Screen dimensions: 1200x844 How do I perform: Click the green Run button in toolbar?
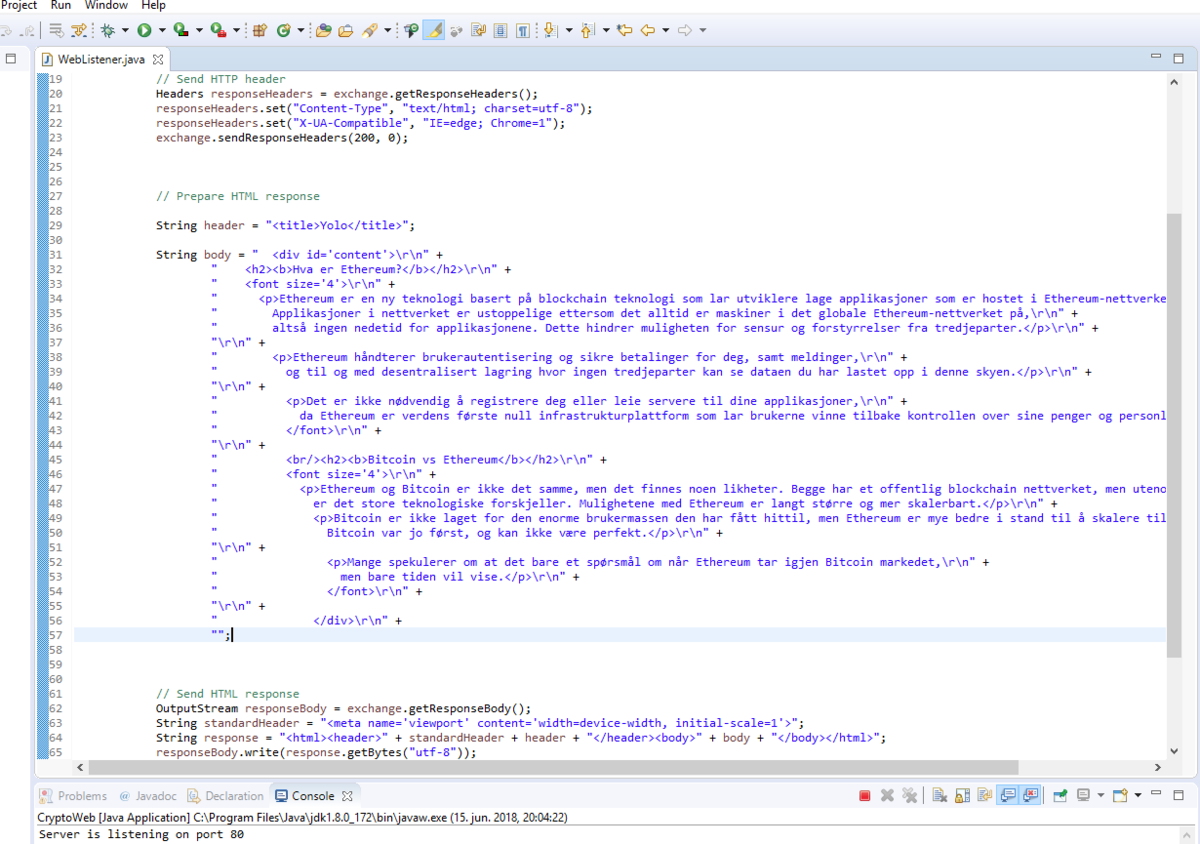[145, 30]
